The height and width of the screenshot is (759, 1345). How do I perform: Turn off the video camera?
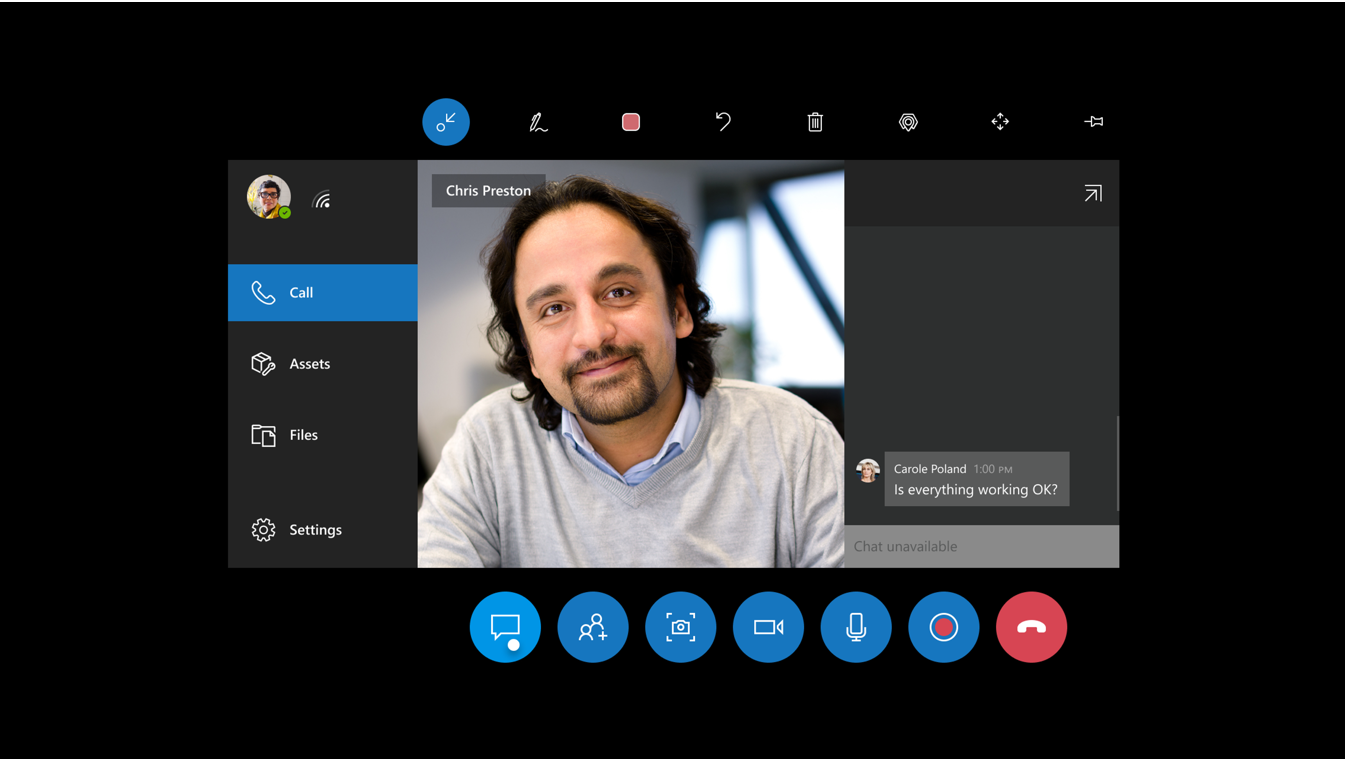click(x=768, y=627)
